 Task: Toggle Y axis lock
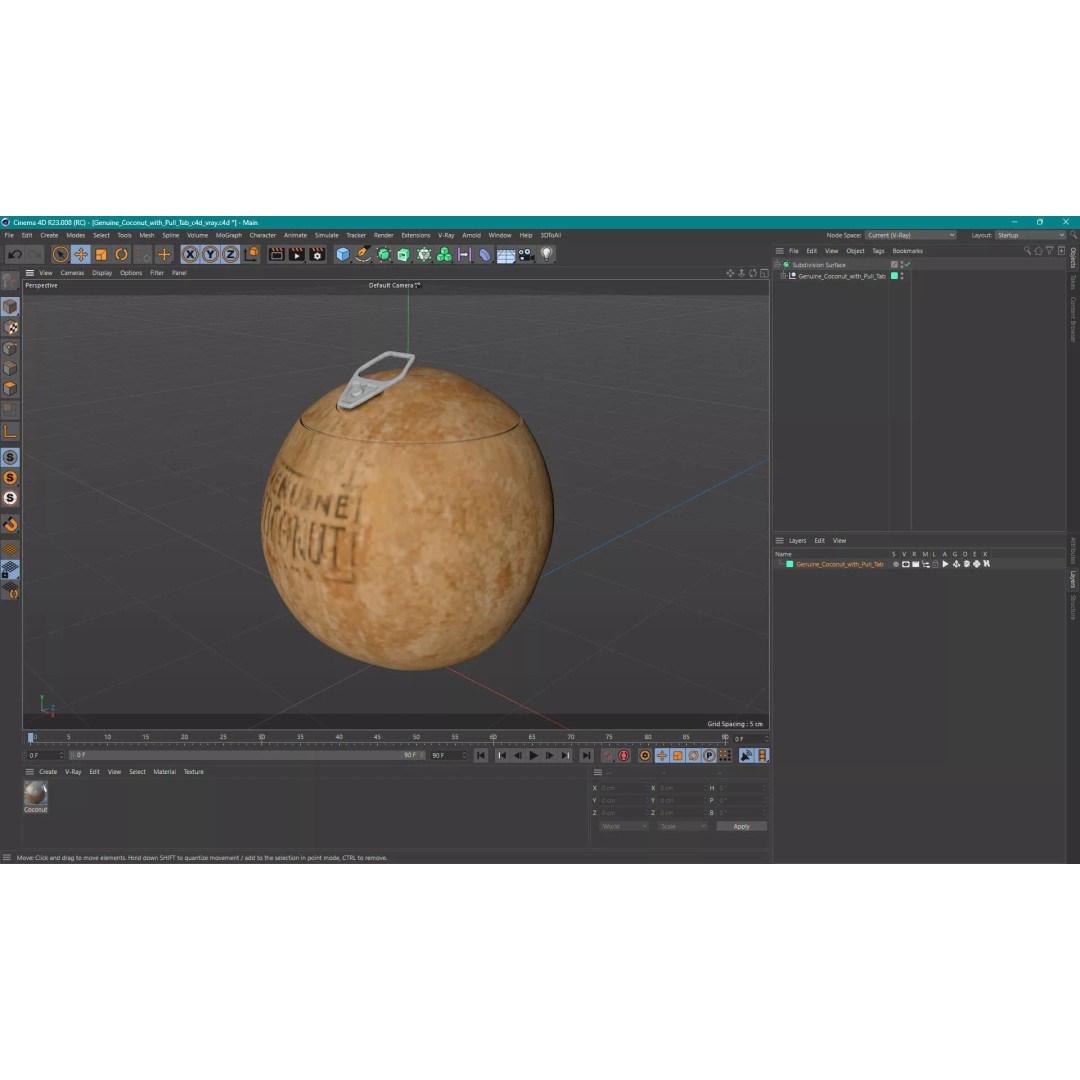210,254
